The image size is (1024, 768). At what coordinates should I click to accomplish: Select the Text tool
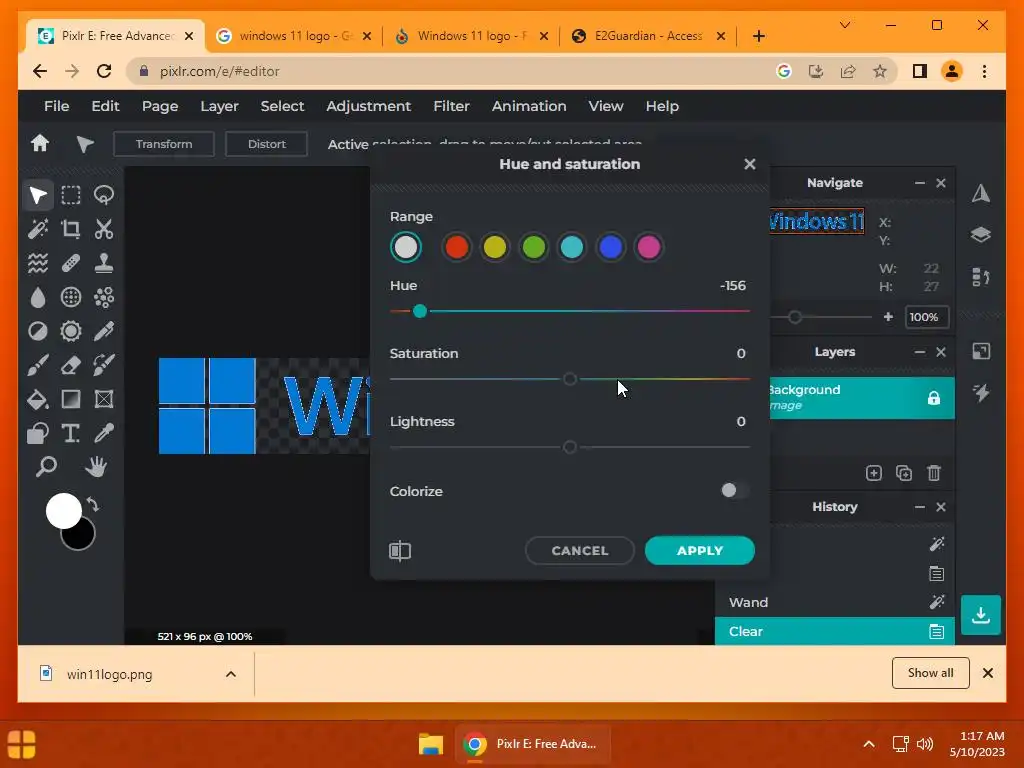pyautogui.click(x=71, y=433)
